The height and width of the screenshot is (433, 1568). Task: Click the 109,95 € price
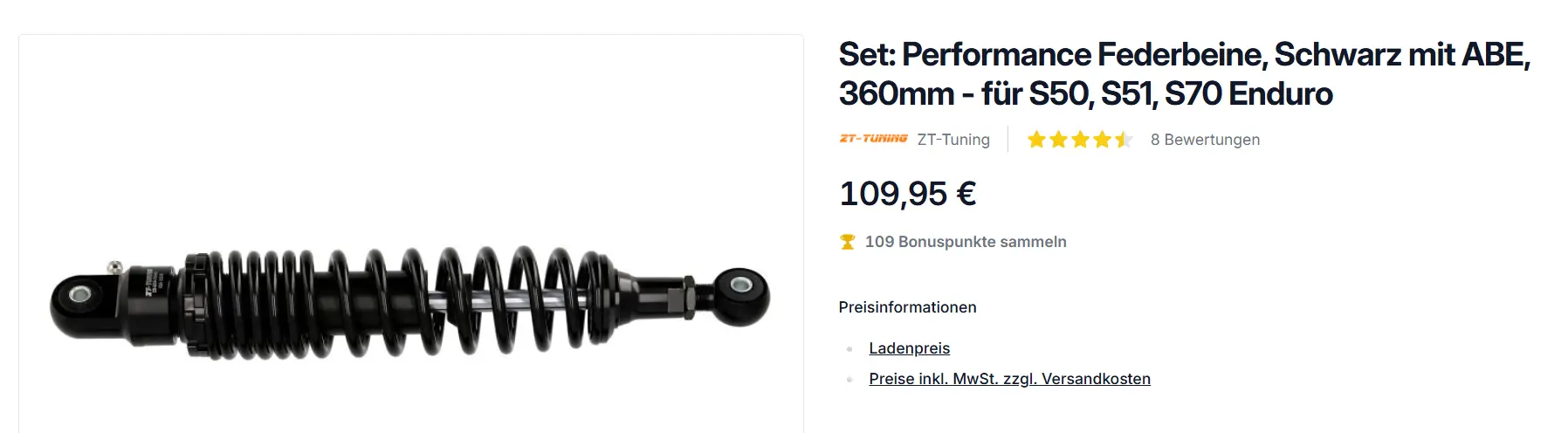tap(907, 194)
